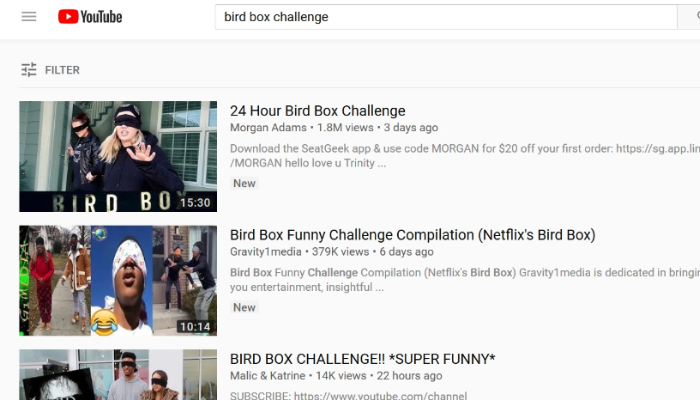Screen dimensions: 700x400
Task: Visit the Gravity1media channel
Action: tap(266, 252)
